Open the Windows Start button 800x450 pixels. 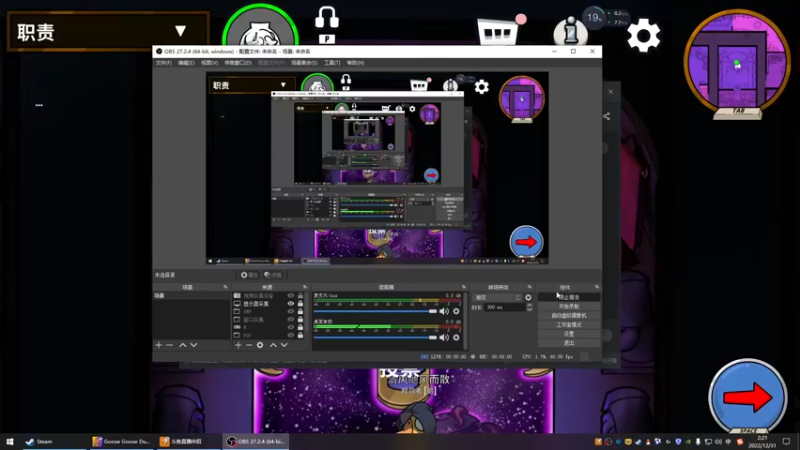coord(10,441)
